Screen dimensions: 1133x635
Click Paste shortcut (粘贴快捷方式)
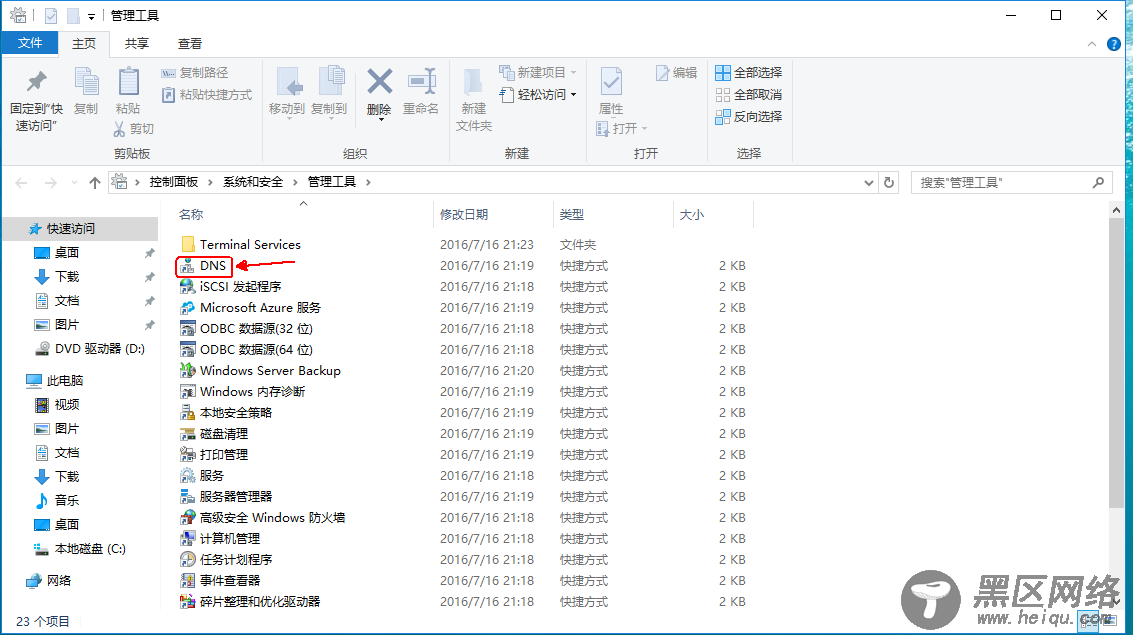(x=207, y=95)
